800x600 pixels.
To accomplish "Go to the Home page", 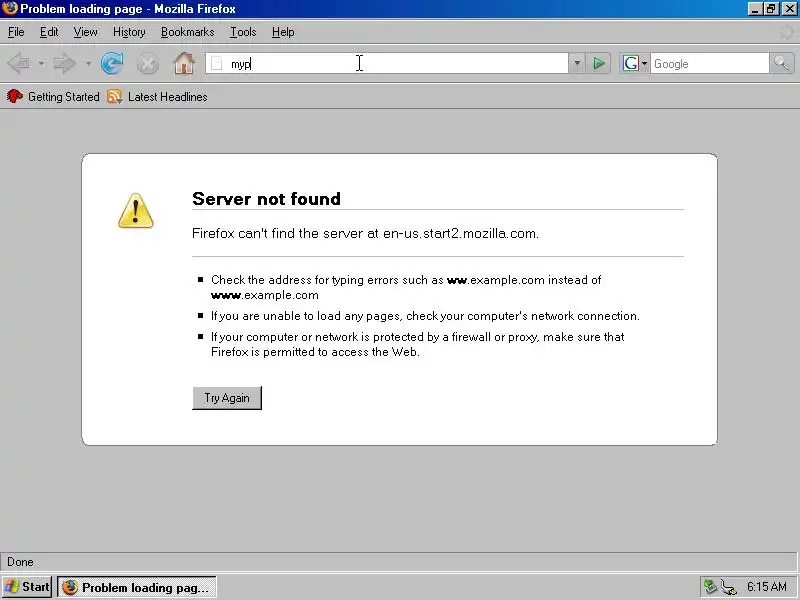I will pyautogui.click(x=184, y=64).
